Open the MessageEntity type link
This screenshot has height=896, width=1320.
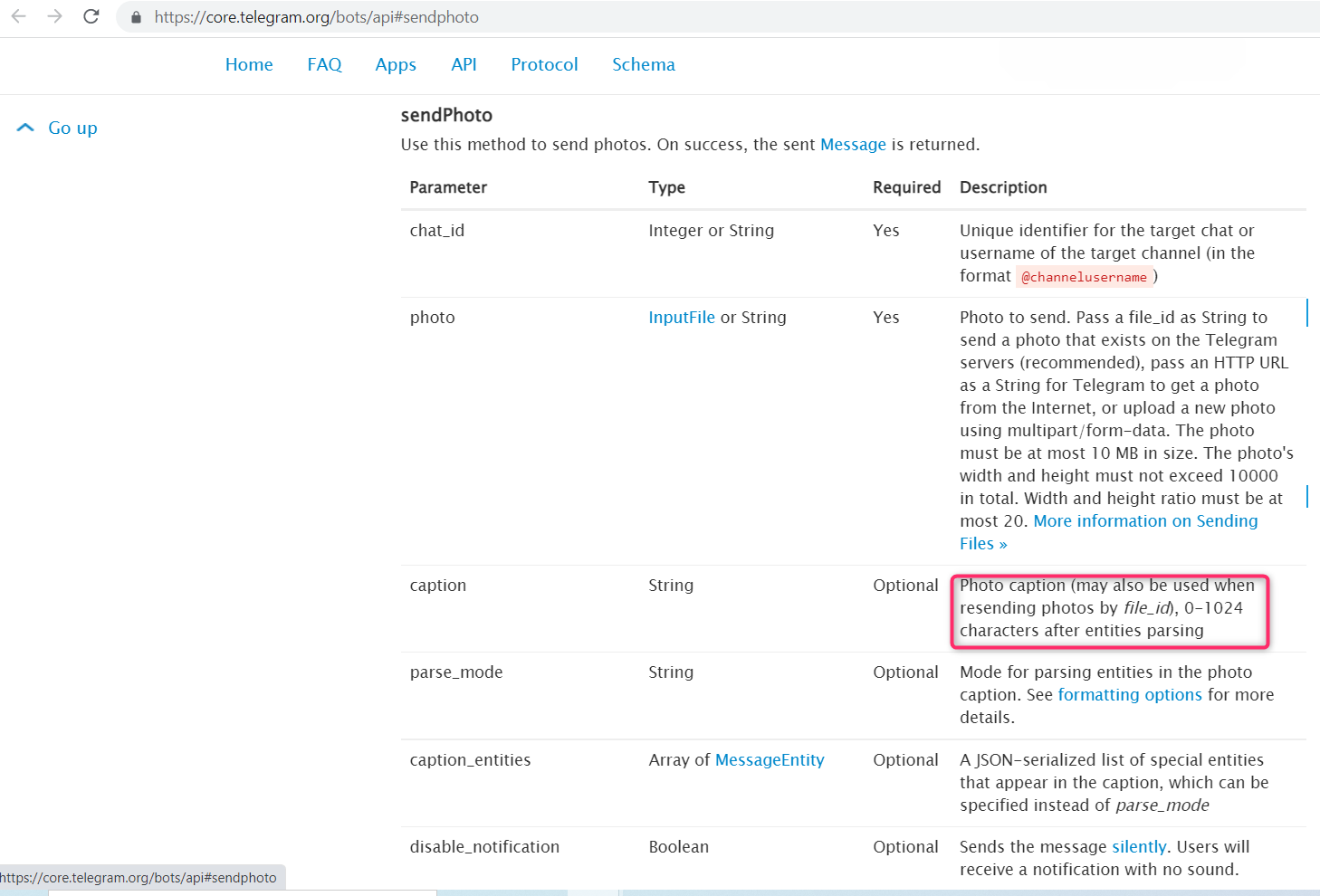[x=770, y=759]
